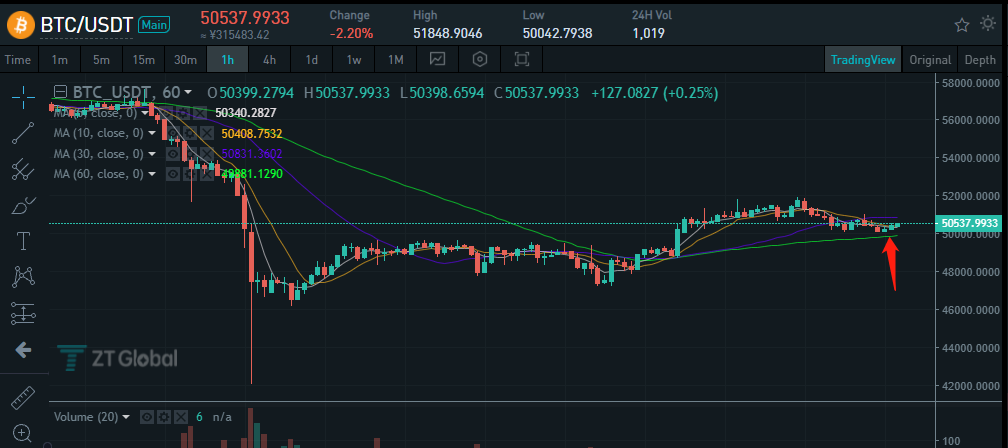
Task: Hide the MA 10 indicator line
Action: 172,134
